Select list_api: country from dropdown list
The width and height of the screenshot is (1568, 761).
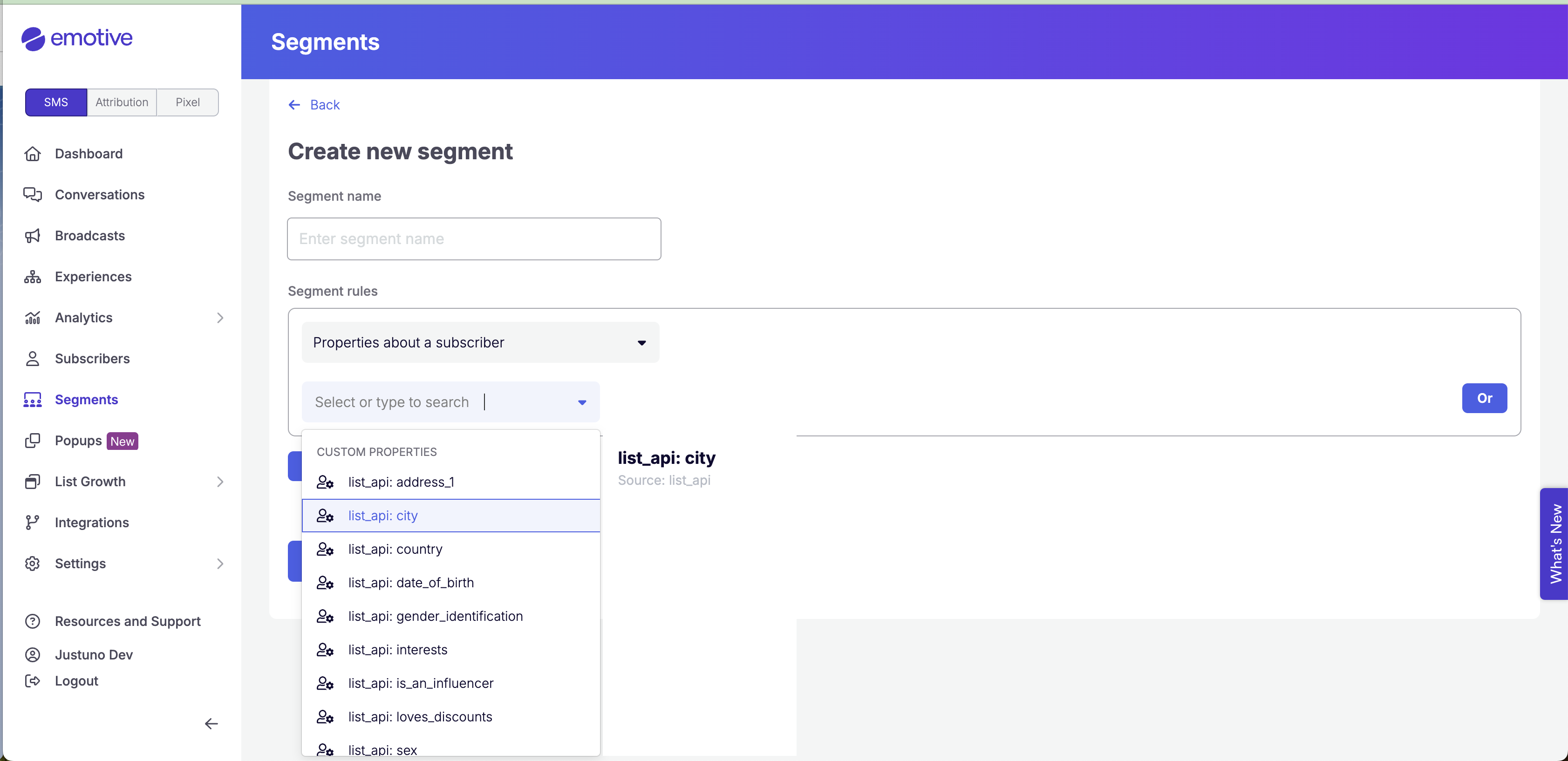(x=395, y=549)
